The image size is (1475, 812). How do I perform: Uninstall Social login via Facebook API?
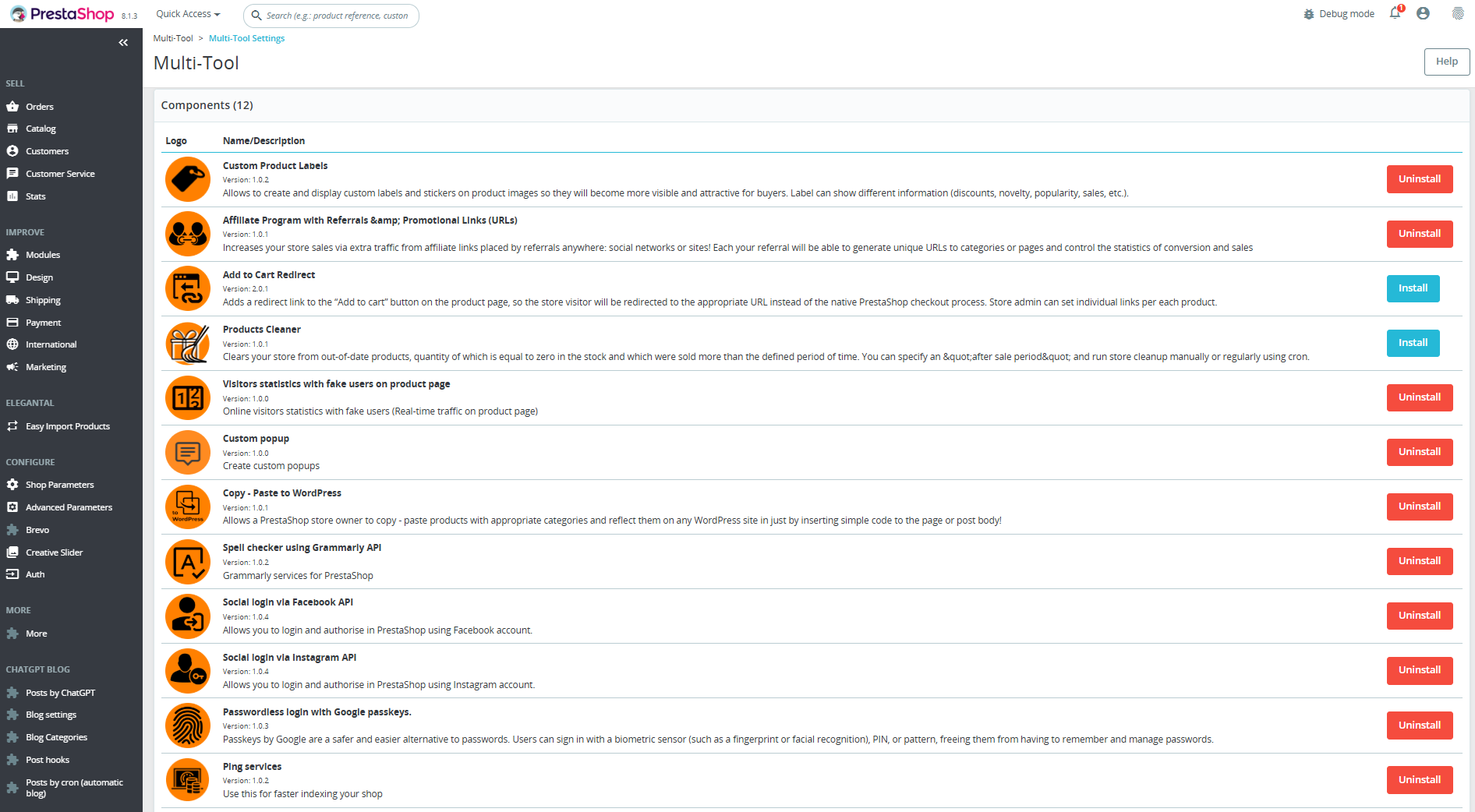coord(1419,616)
